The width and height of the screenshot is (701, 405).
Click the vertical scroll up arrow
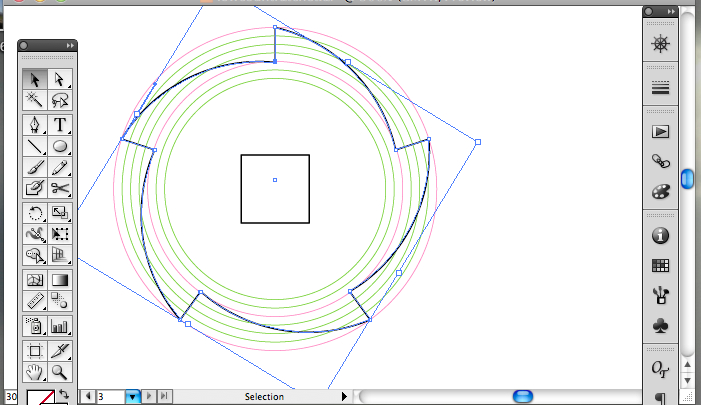tap(688, 365)
